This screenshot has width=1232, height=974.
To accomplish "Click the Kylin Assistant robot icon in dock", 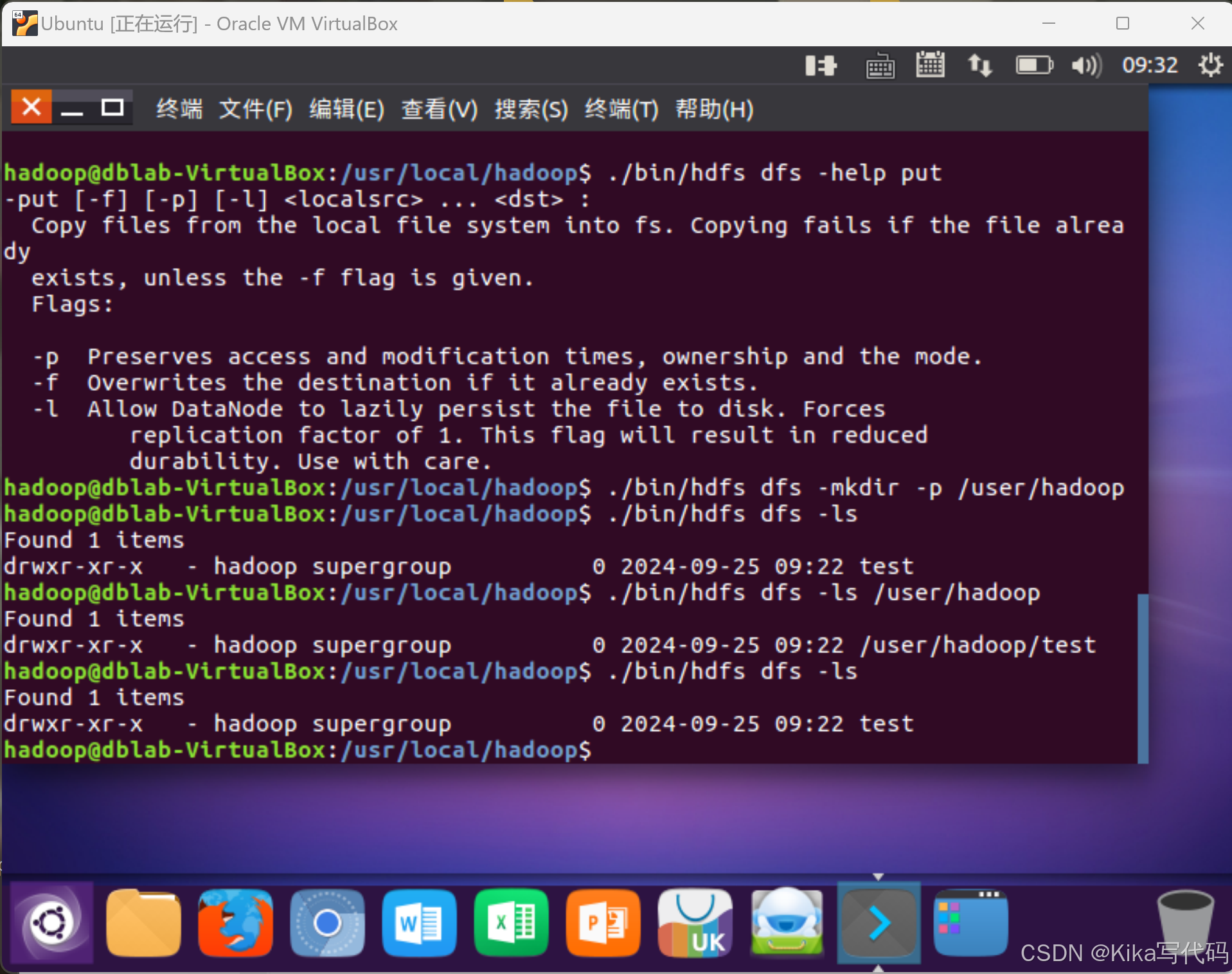I will click(787, 923).
